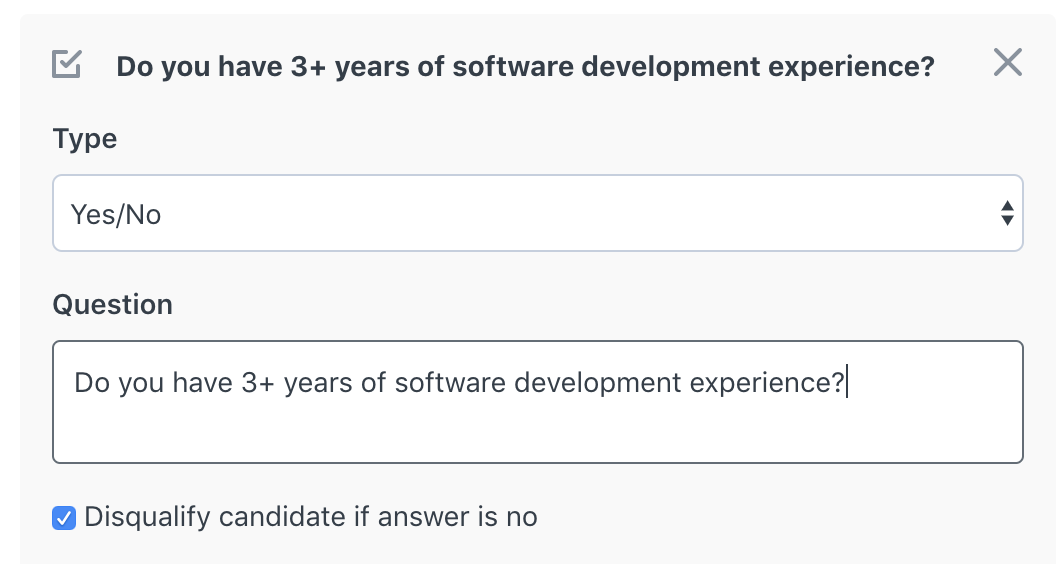Click the word development in the heading

coord(670,67)
